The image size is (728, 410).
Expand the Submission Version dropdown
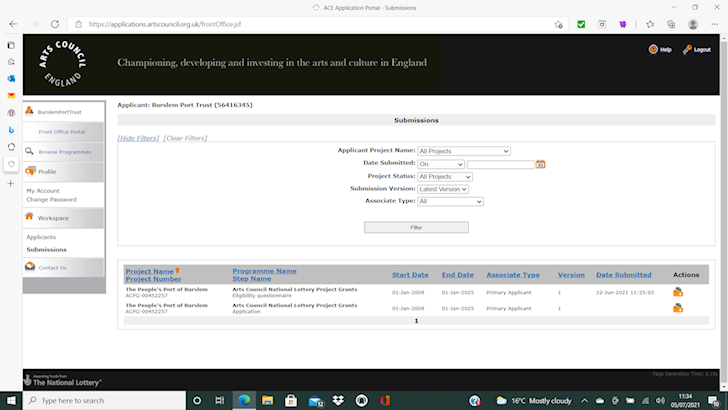442,189
